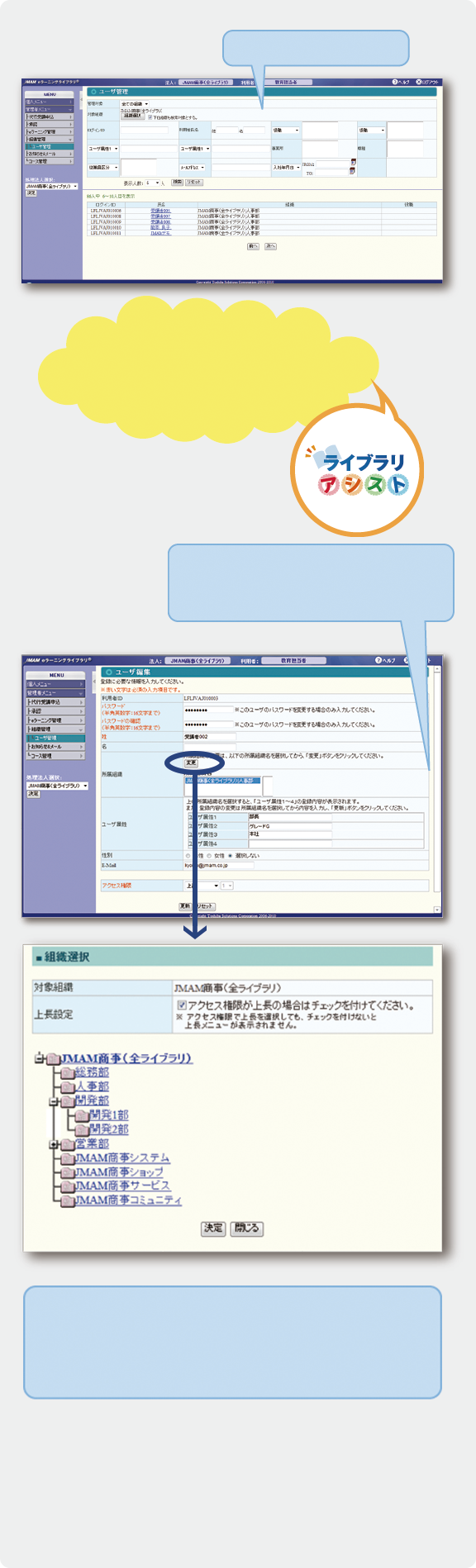Viewport: 476px width, 1568px height.
Task: Click the 検索 search button
Action: 176,183
